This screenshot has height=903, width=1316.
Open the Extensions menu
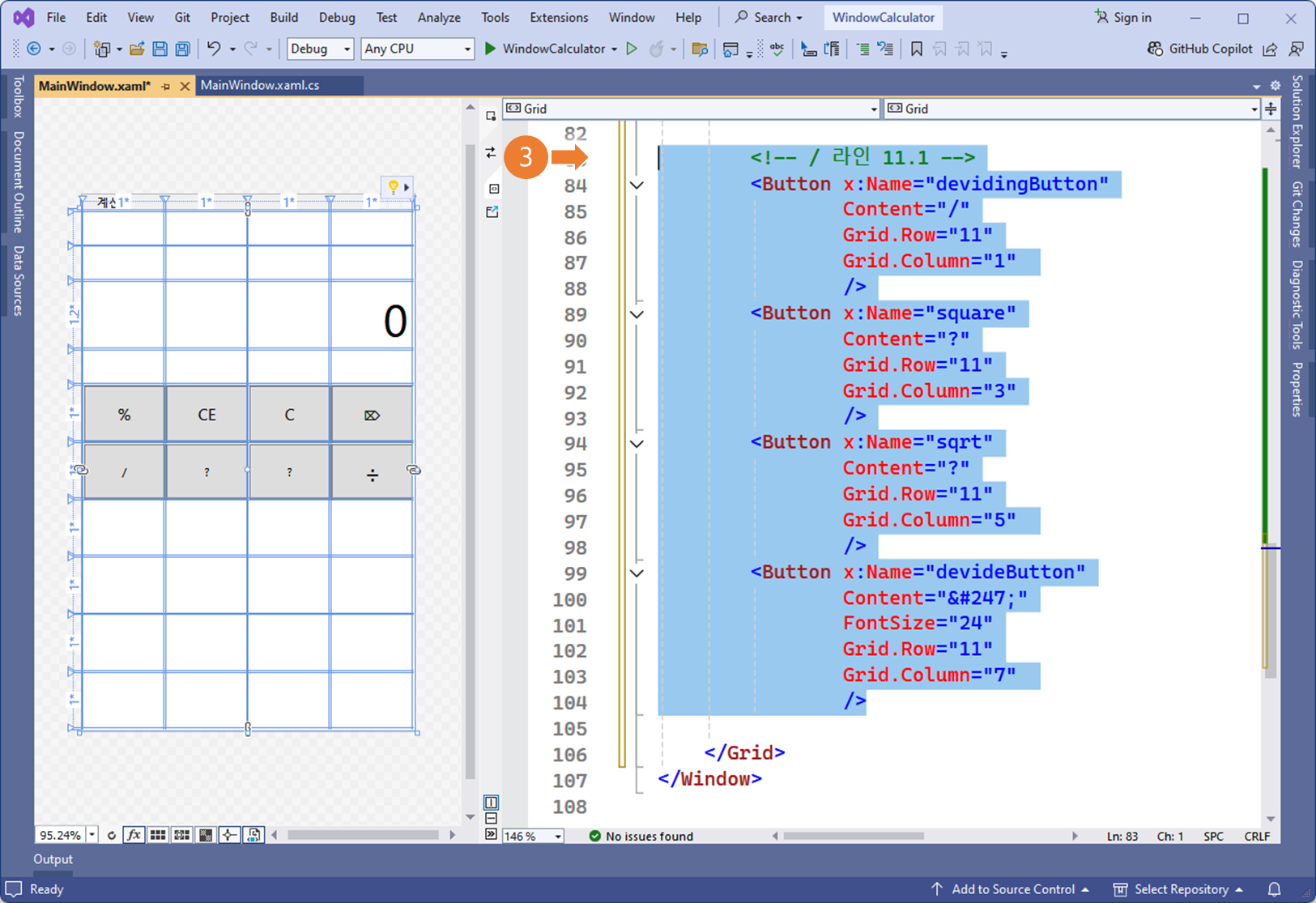coord(559,17)
